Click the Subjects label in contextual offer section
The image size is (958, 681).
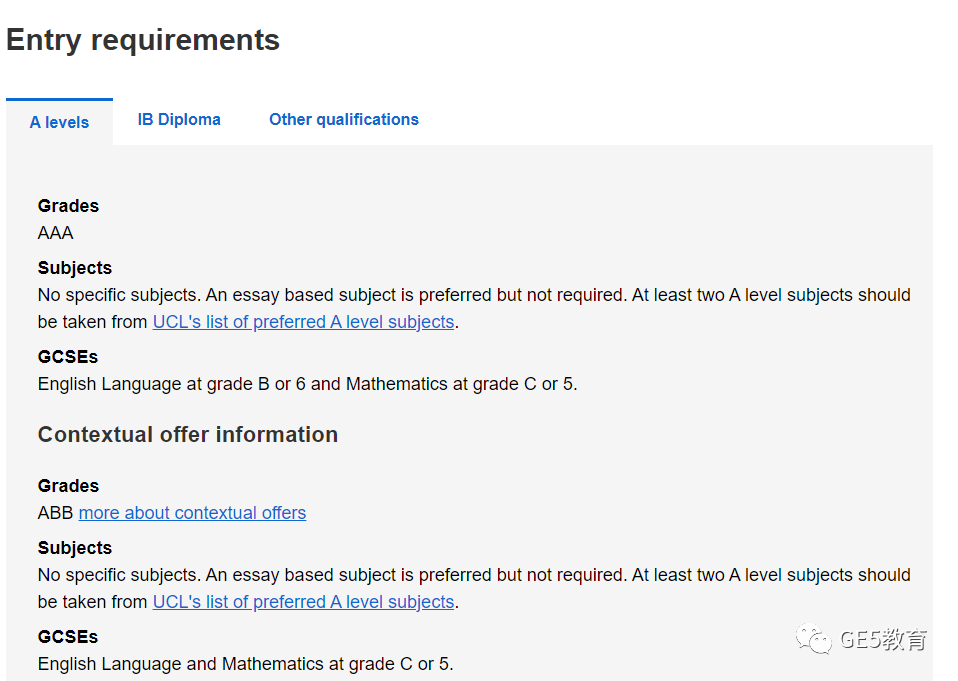tap(75, 548)
